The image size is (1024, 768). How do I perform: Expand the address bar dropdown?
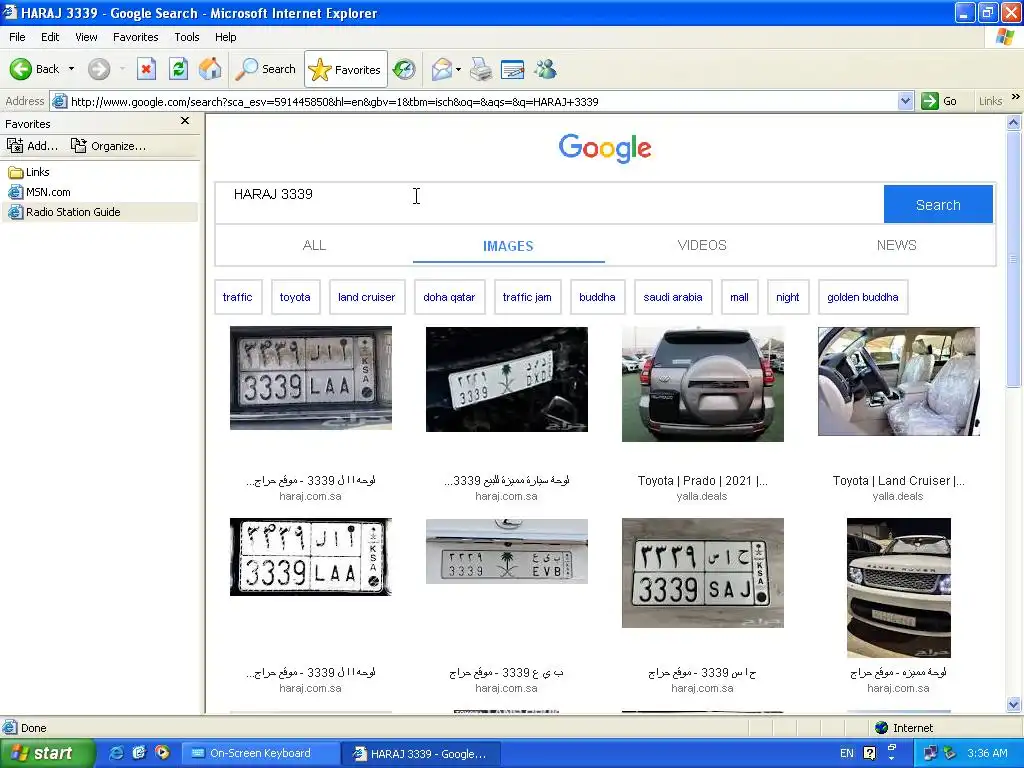[x=905, y=101]
